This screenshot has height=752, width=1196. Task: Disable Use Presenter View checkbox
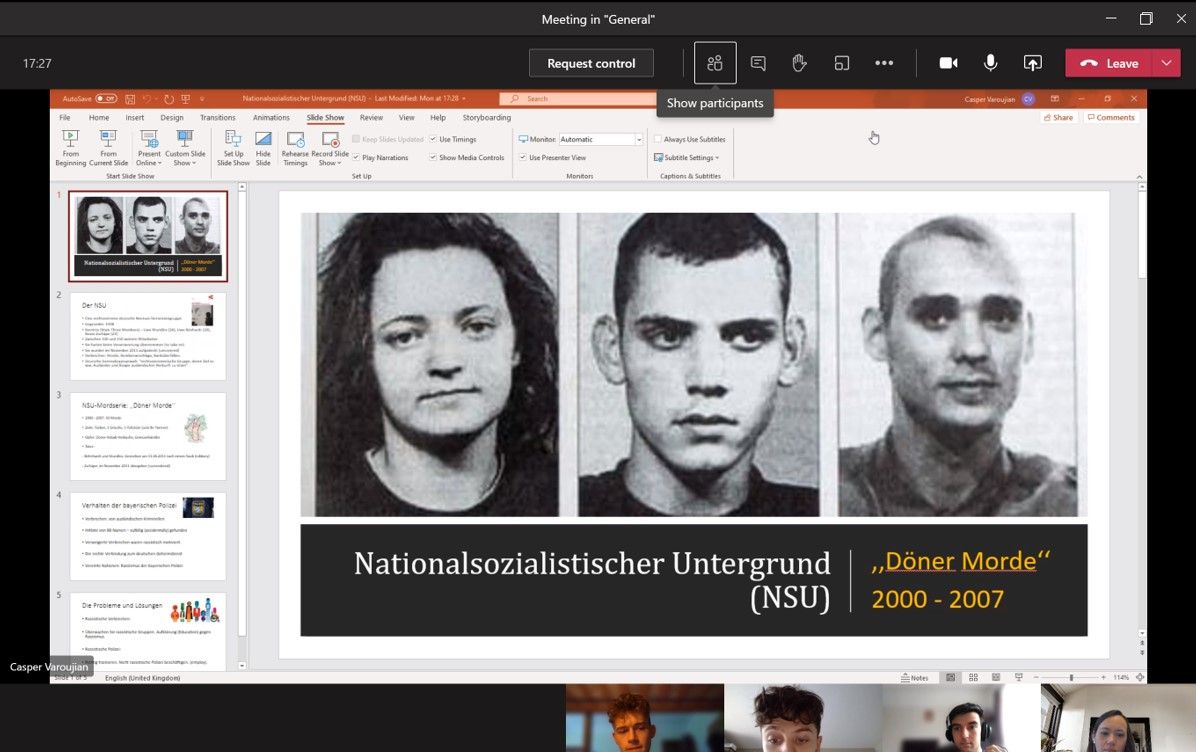coord(523,157)
